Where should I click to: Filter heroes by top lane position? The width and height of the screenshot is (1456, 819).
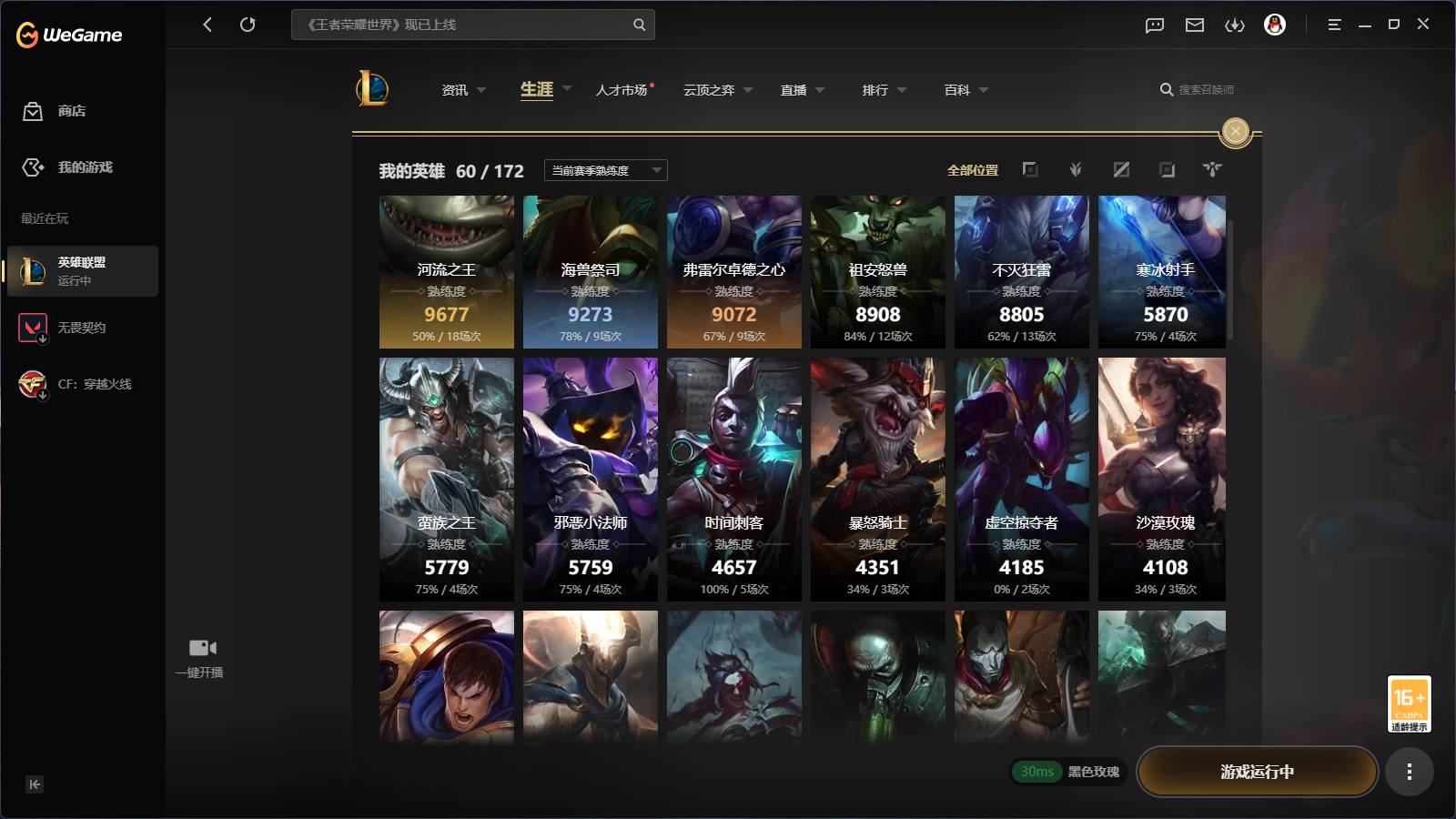[1030, 170]
